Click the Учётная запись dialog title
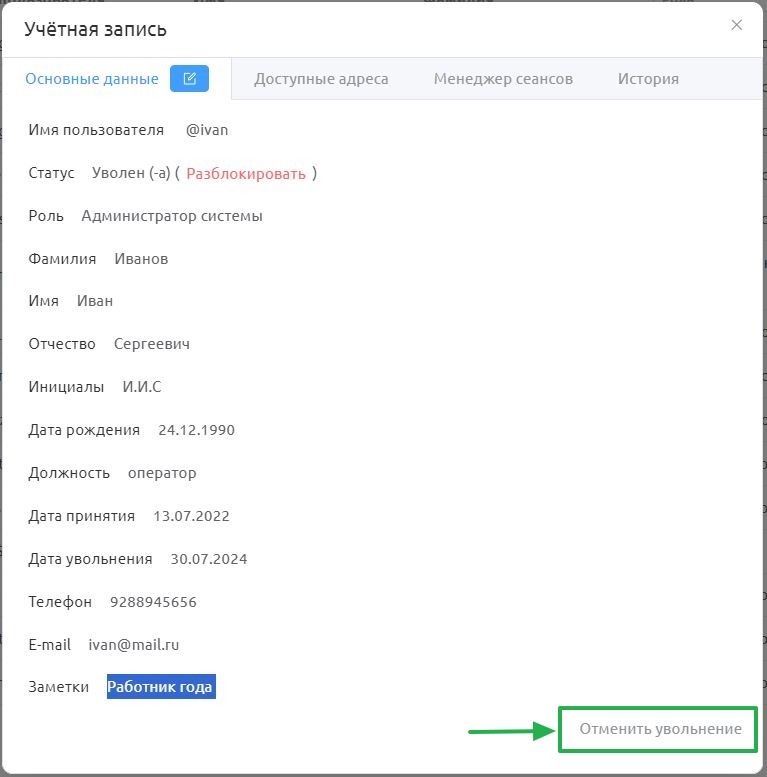Viewport: 767px width, 777px height. [x=95, y=29]
